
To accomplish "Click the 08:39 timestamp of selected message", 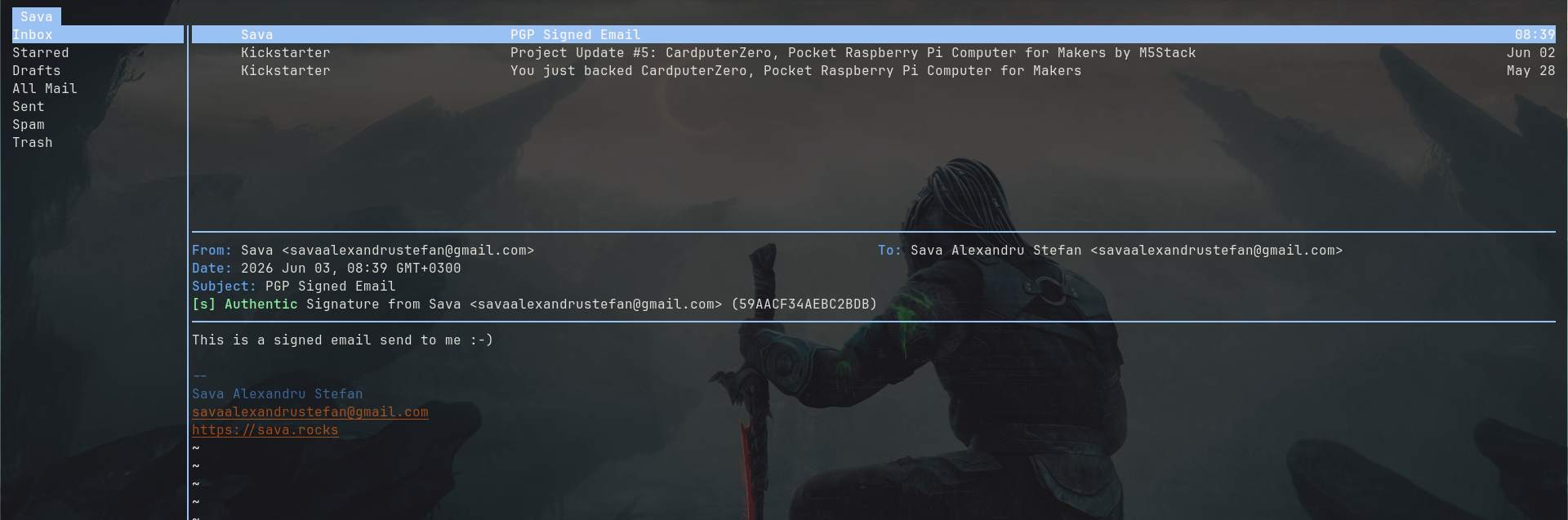I will 1535,34.
